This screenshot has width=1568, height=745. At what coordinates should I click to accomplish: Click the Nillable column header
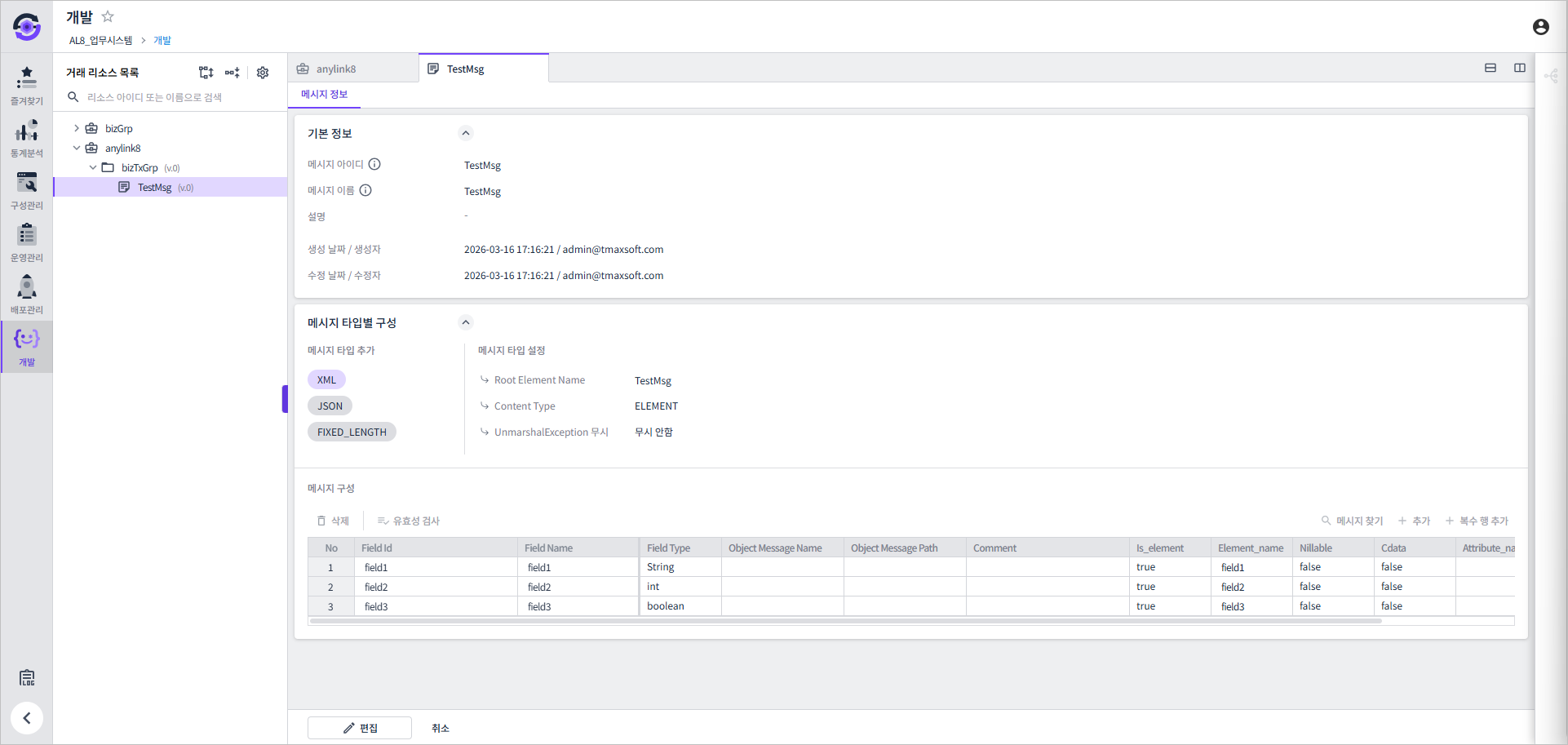coord(1333,548)
